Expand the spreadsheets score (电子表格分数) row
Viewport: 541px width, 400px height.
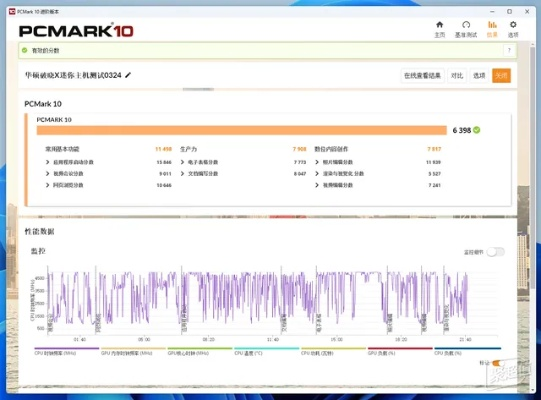tap(183, 162)
